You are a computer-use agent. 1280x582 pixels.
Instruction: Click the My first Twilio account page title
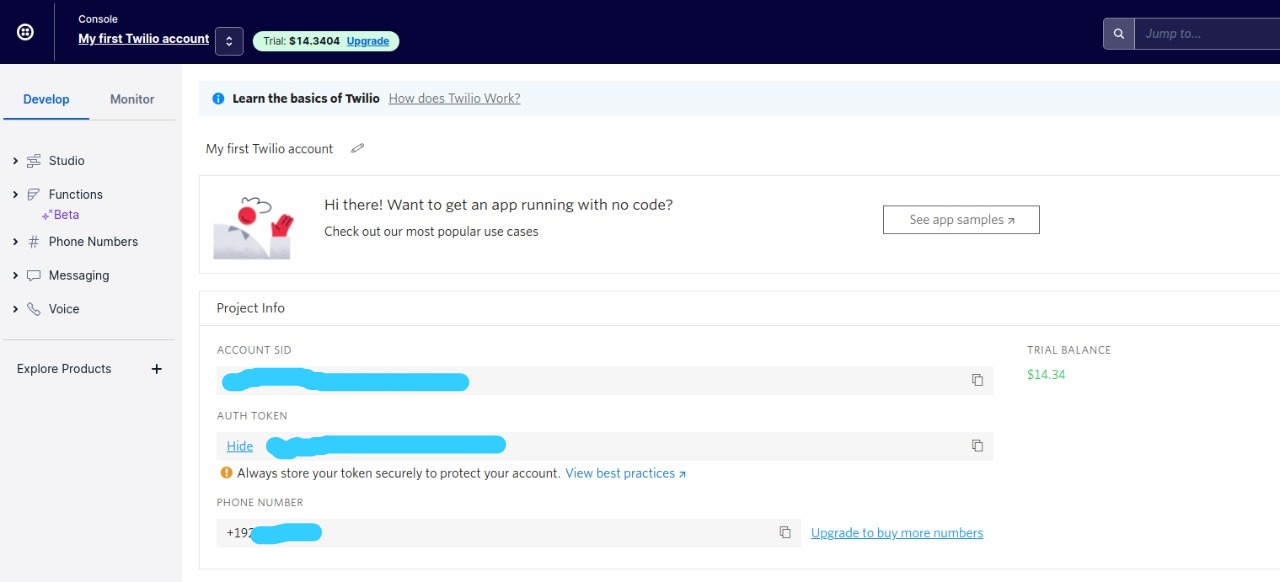coord(269,149)
